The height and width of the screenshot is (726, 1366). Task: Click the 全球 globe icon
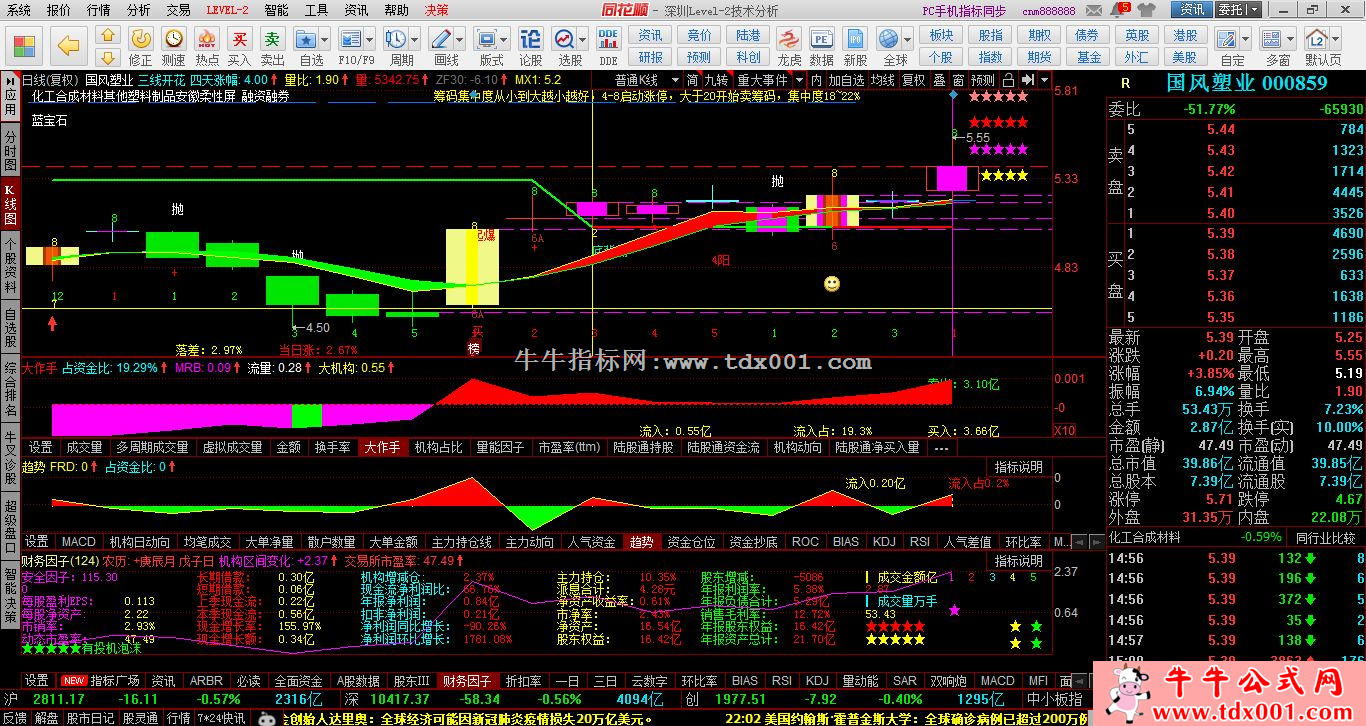[889, 39]
